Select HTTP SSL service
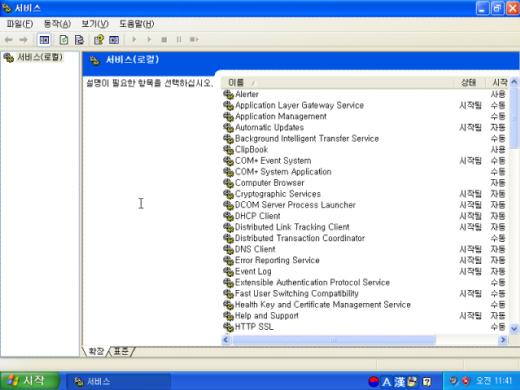Image resolution: width=520 pixels, height=390 pixels. [x=254, y=326]
